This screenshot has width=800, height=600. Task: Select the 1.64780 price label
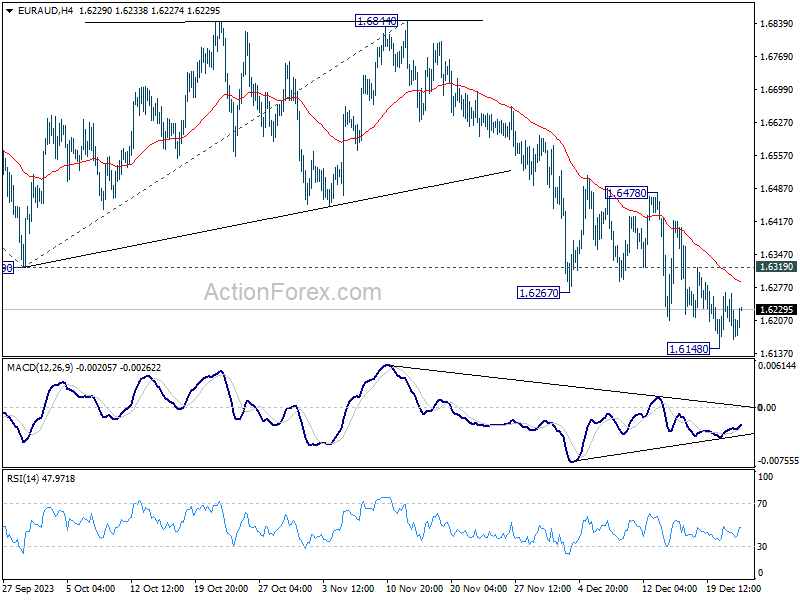(x=627, y=193)
